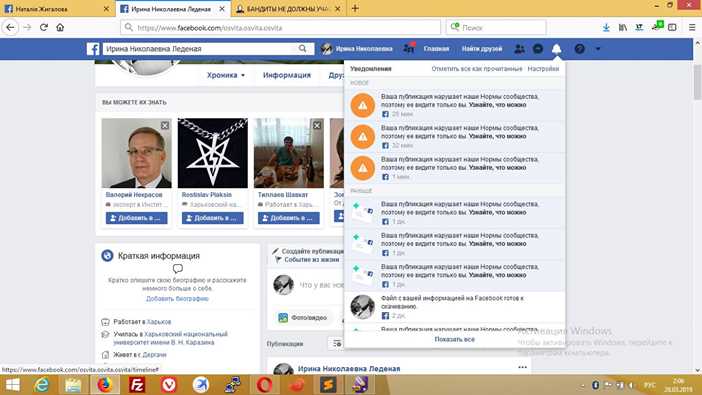The width and height of the screenshot is (702, 395).
Task: Open the help question mark icon
Action: click(579, 49)
